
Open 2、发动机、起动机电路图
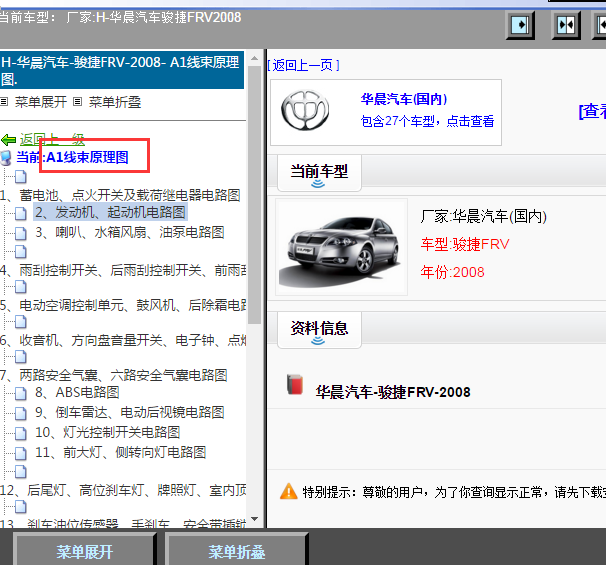pos(111,213)
